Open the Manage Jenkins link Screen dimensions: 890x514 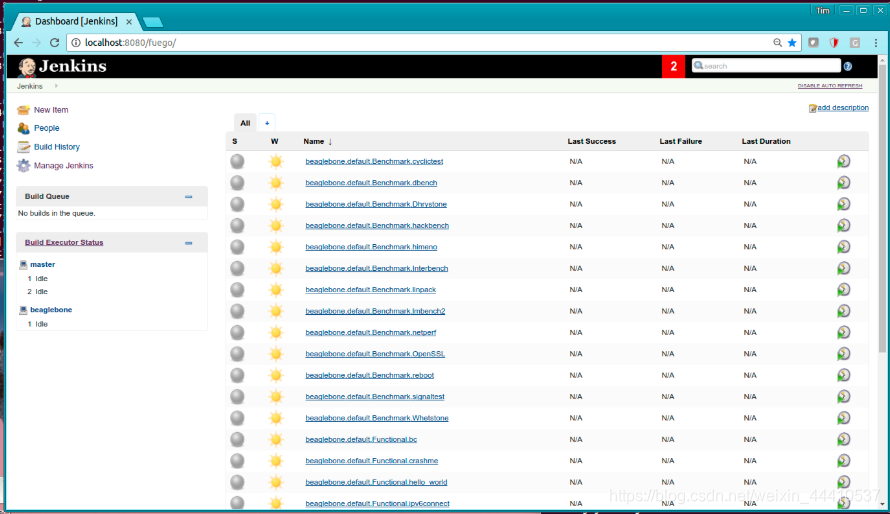(x=64, y=166)
